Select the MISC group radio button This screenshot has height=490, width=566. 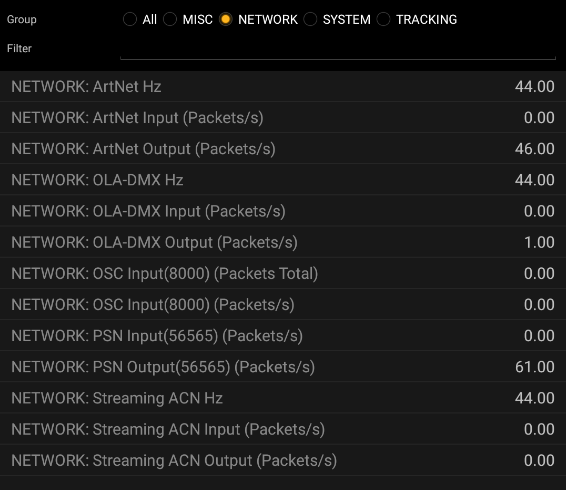(x=170, y=19)
